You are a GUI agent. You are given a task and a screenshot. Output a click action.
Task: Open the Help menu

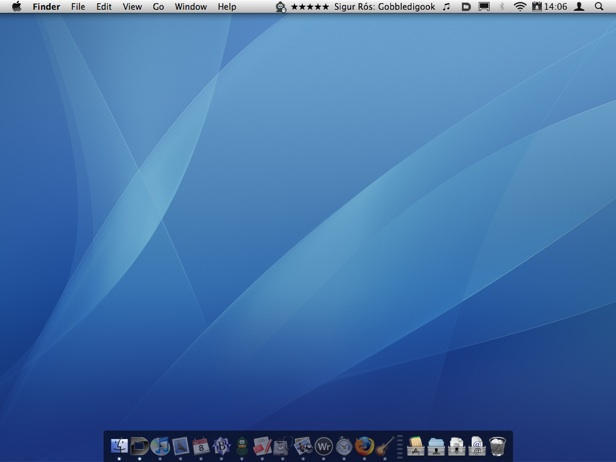coord(227,7)
